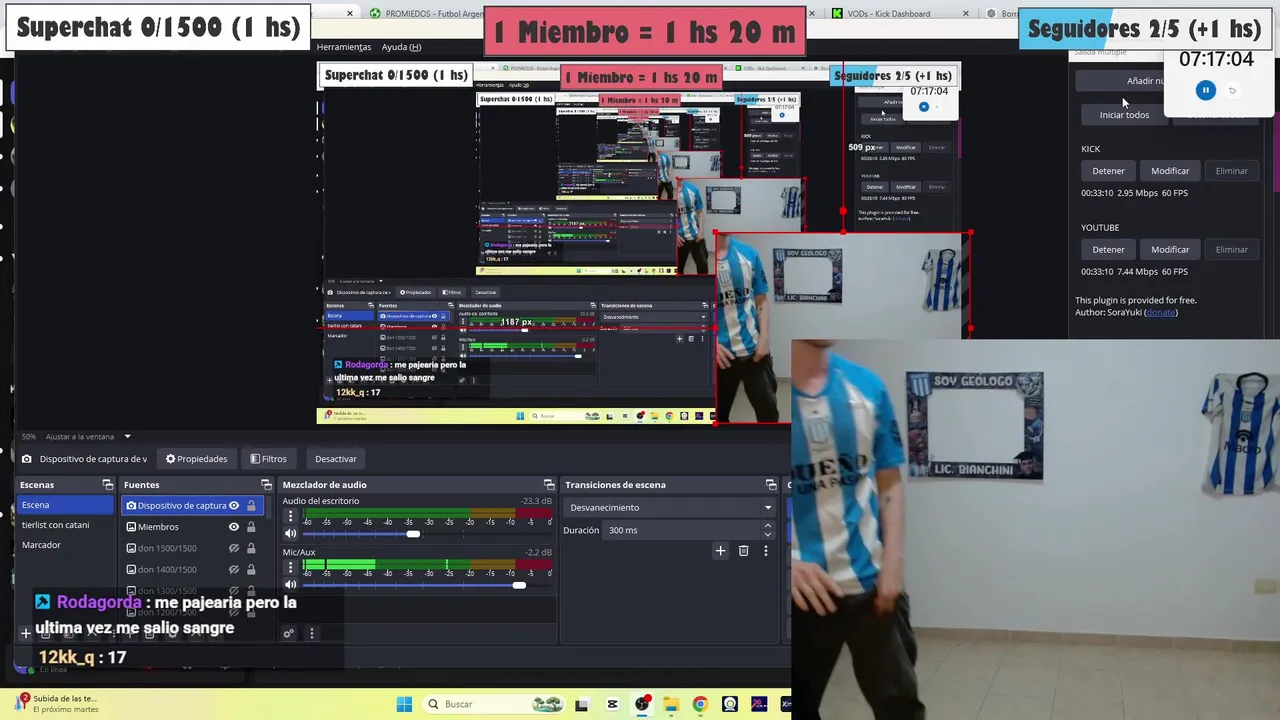Image resolution: width=1280 pixels, height=720 pixels.
Task: Mute the Mic/Aux channel
Action: click(290, 585)
